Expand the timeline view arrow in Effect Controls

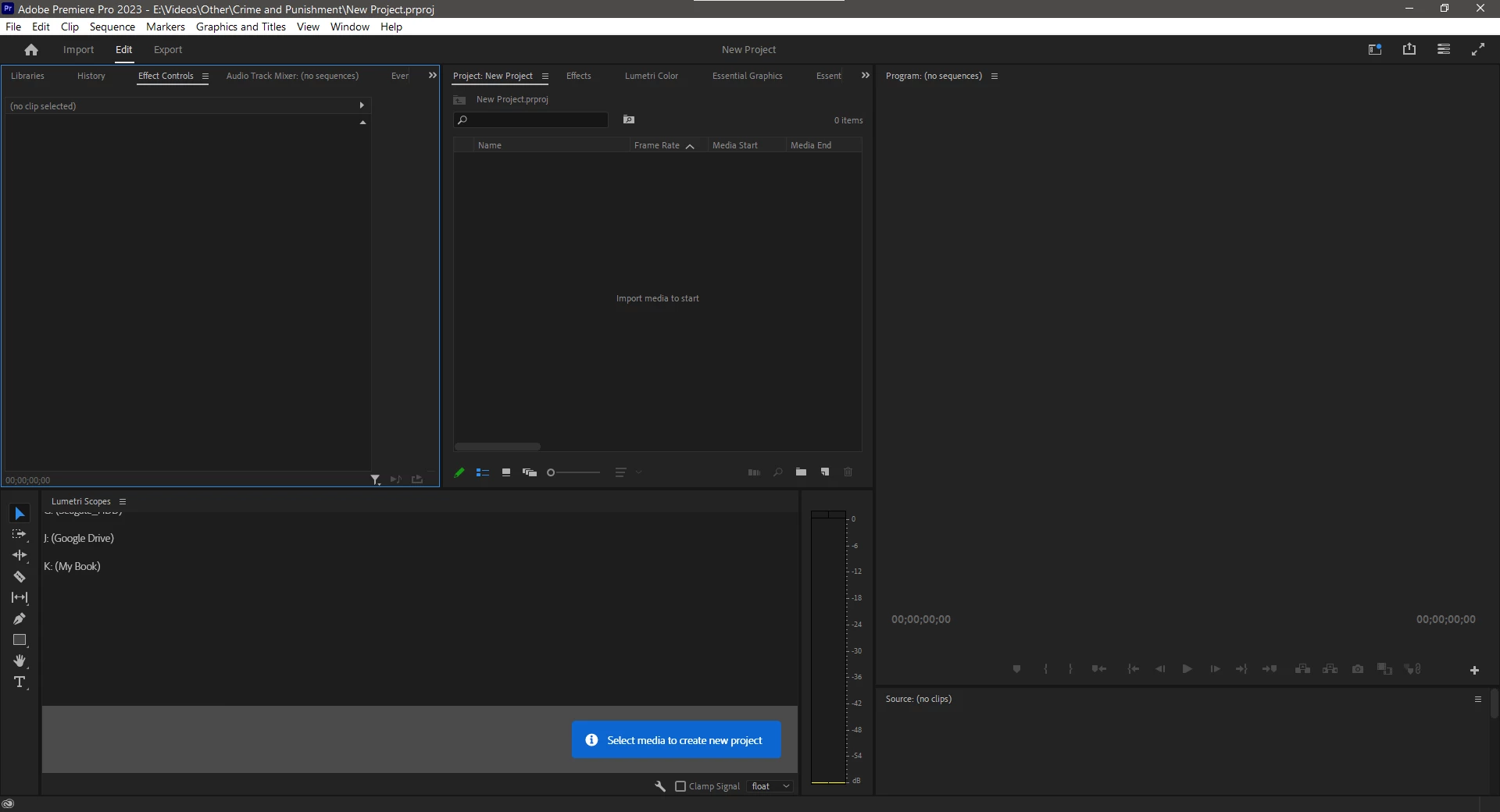(362, 105)
